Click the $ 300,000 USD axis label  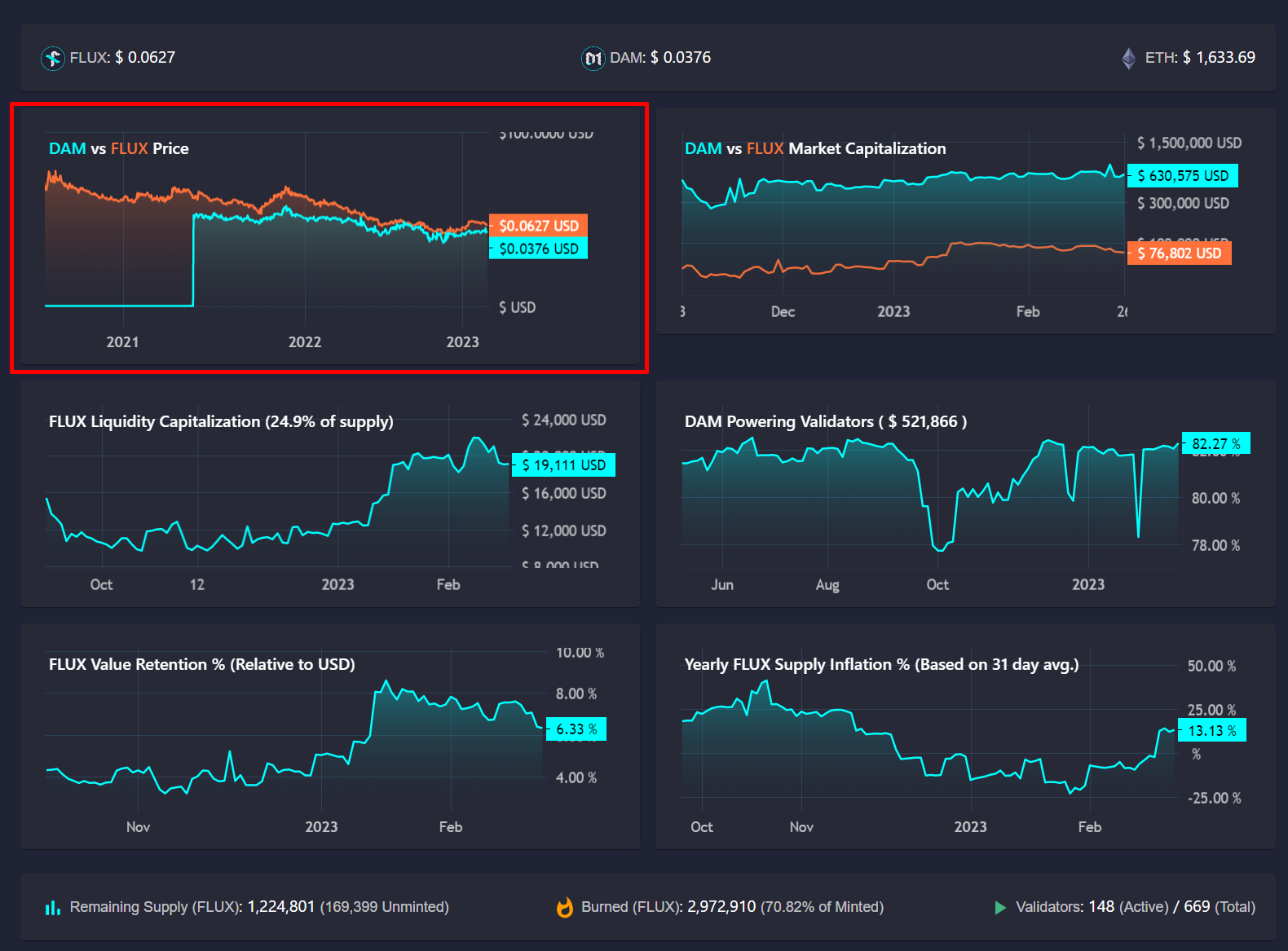[1183, 203]
